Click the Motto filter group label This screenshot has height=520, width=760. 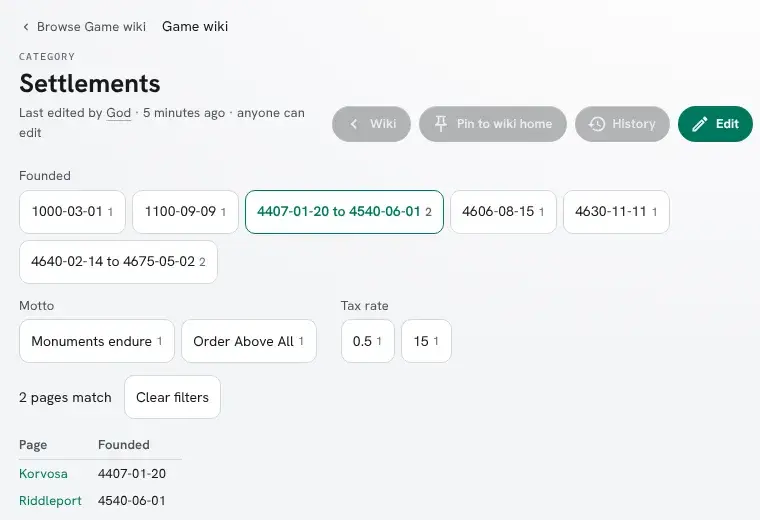tap(36, 306)
